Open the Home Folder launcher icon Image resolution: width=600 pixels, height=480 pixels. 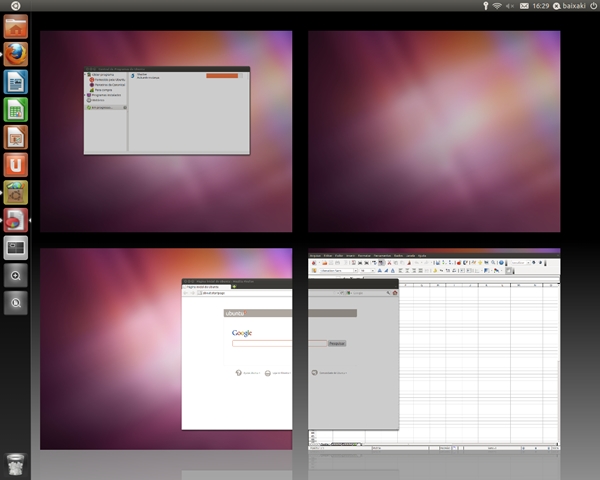coord(15,26)
